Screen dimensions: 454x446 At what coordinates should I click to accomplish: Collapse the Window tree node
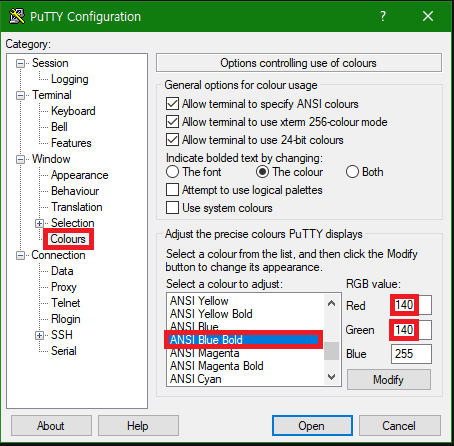click(21, 159)
